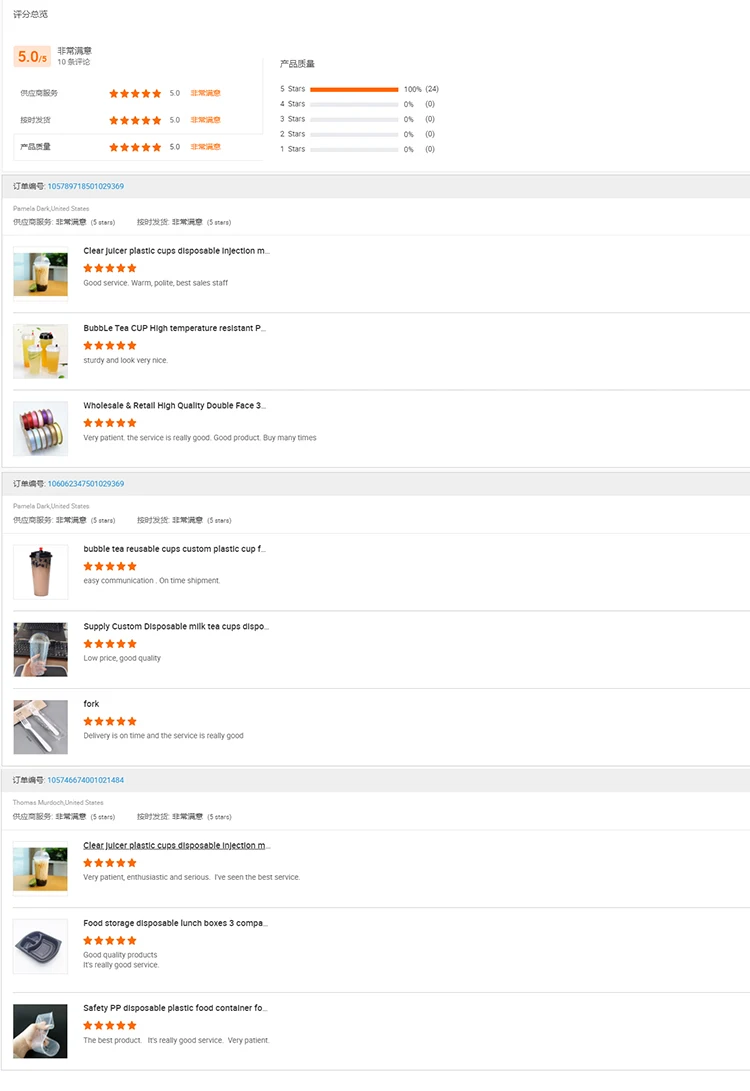Open order number 106062347501029369
Screen dimensions: 750x1091
click(x=86, y=484)
